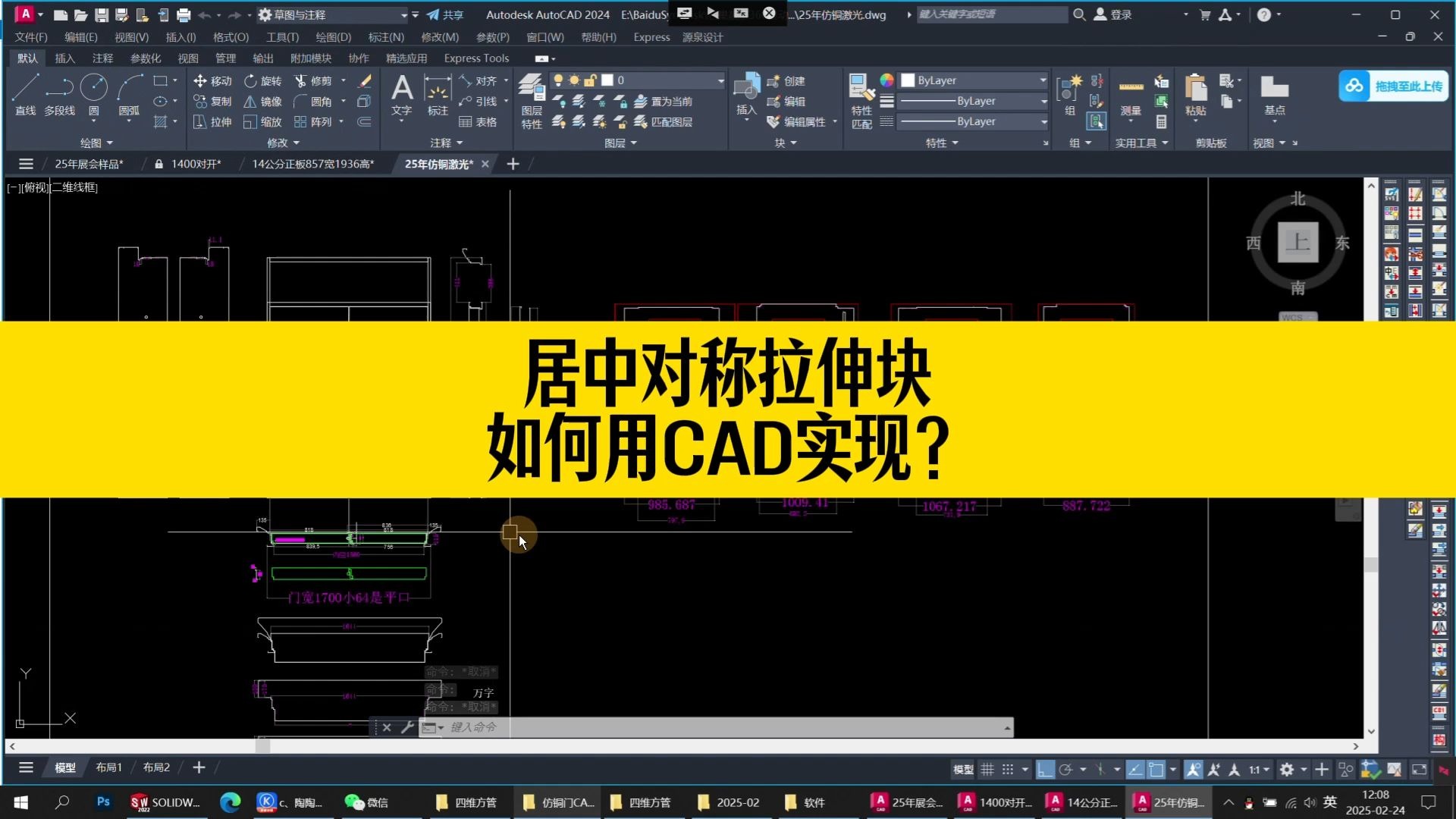Open the ByLayer color dropdown
Image resolution: width=1456 pixels, height=819 pixels.
pos(1042,80)
